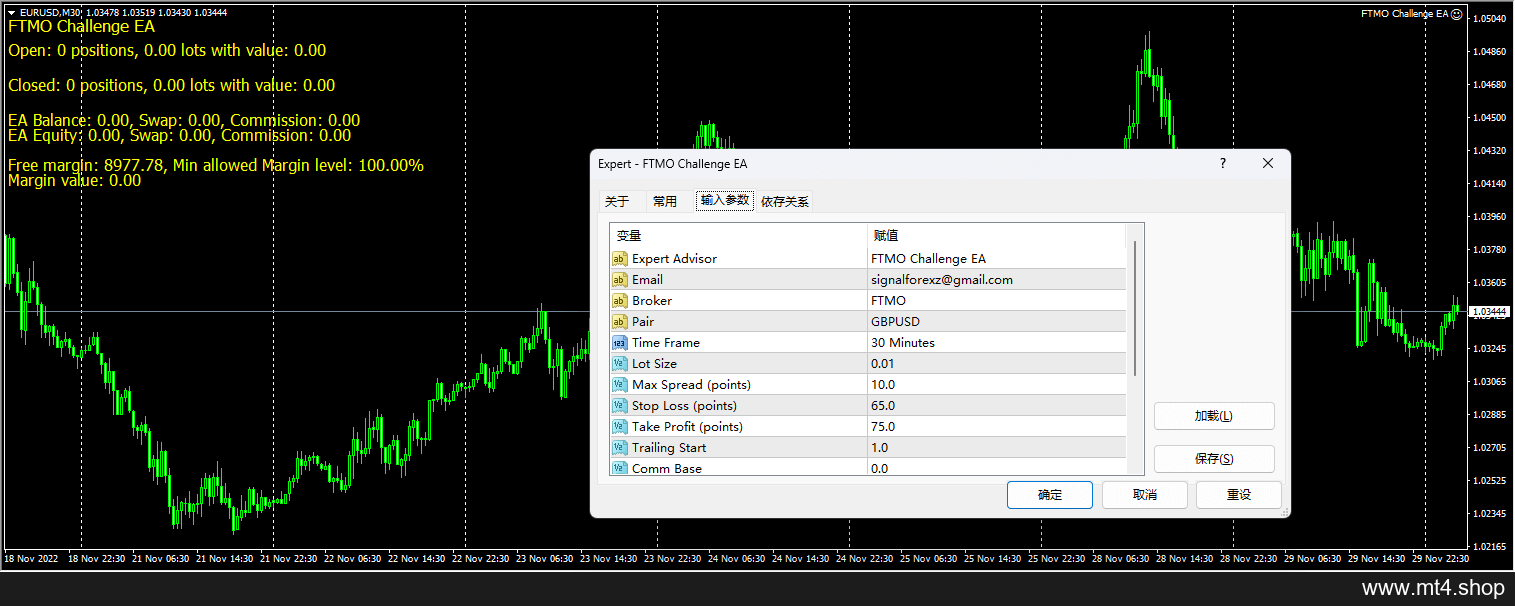Click the icon beside Stop Loss (points)

(x=620, y=406)
